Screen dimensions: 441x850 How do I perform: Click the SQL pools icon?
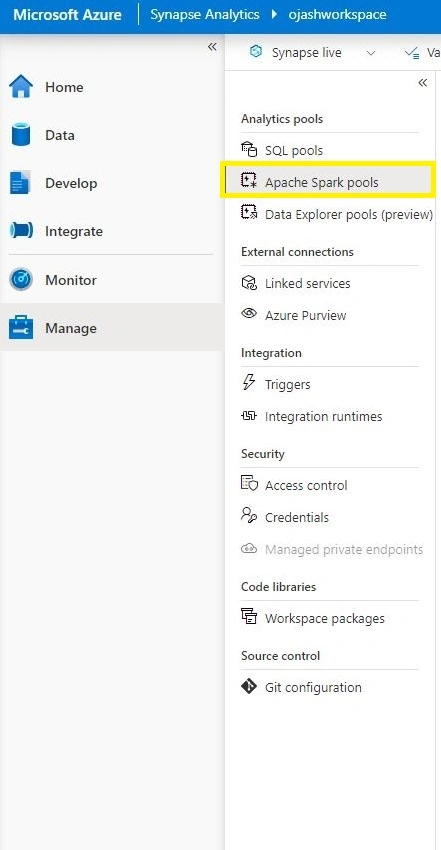click(x=249, y=150)
